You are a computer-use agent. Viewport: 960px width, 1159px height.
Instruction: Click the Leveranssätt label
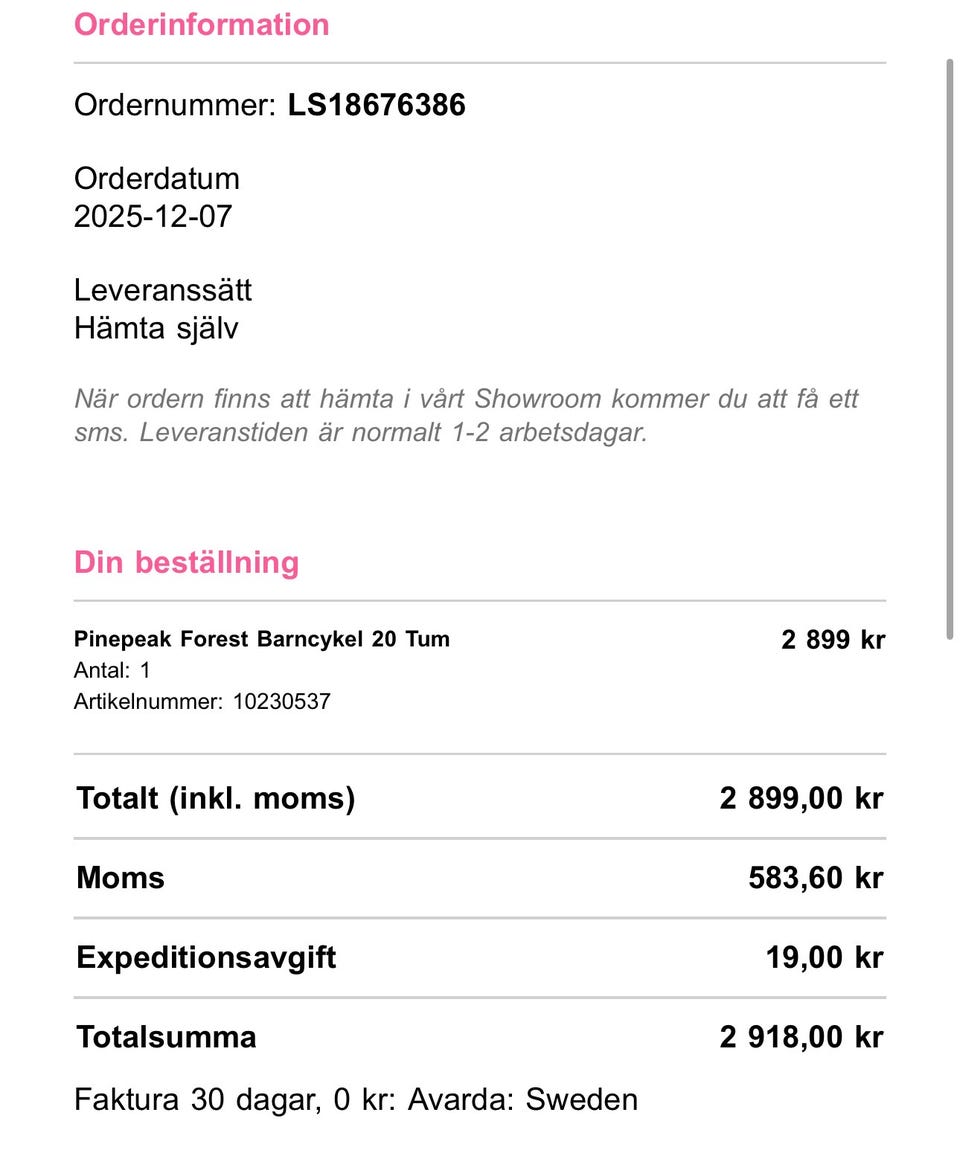163,291
